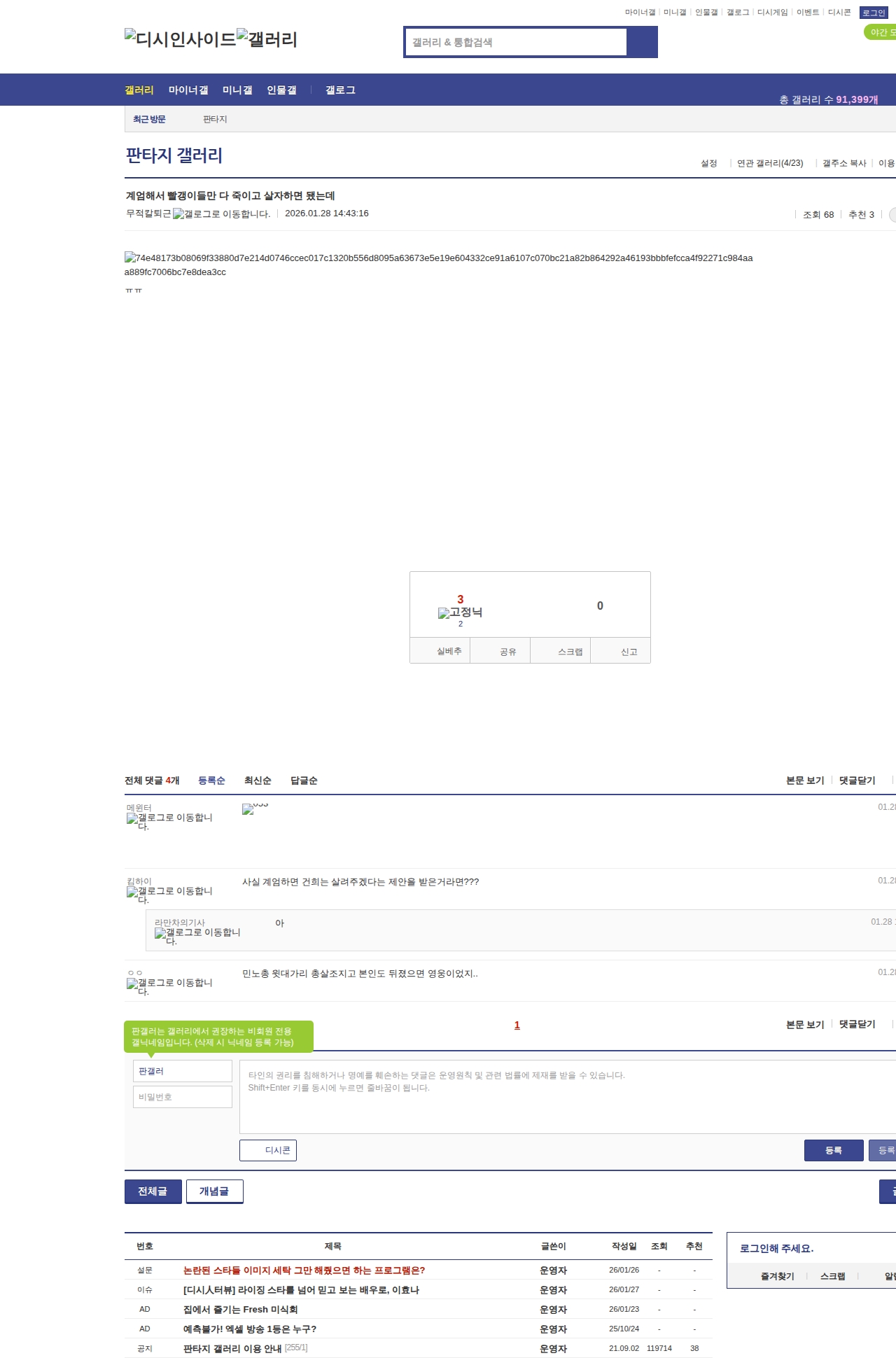Open the 디시인사이드 logo image link
Viewport: 896px width, 1358px height.
point(180,38)
